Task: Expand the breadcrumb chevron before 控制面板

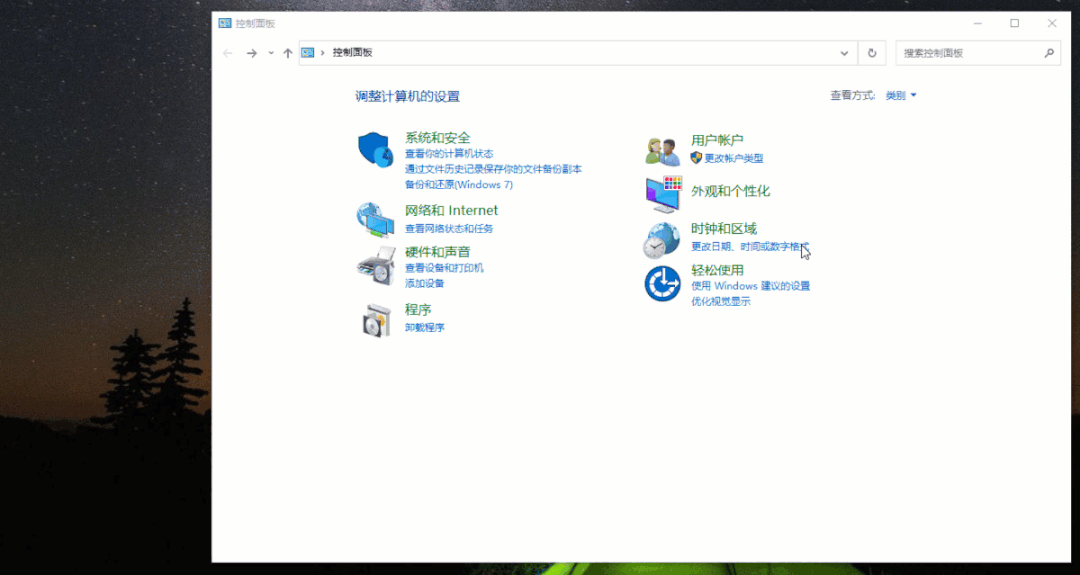Action: coord(322,52)
